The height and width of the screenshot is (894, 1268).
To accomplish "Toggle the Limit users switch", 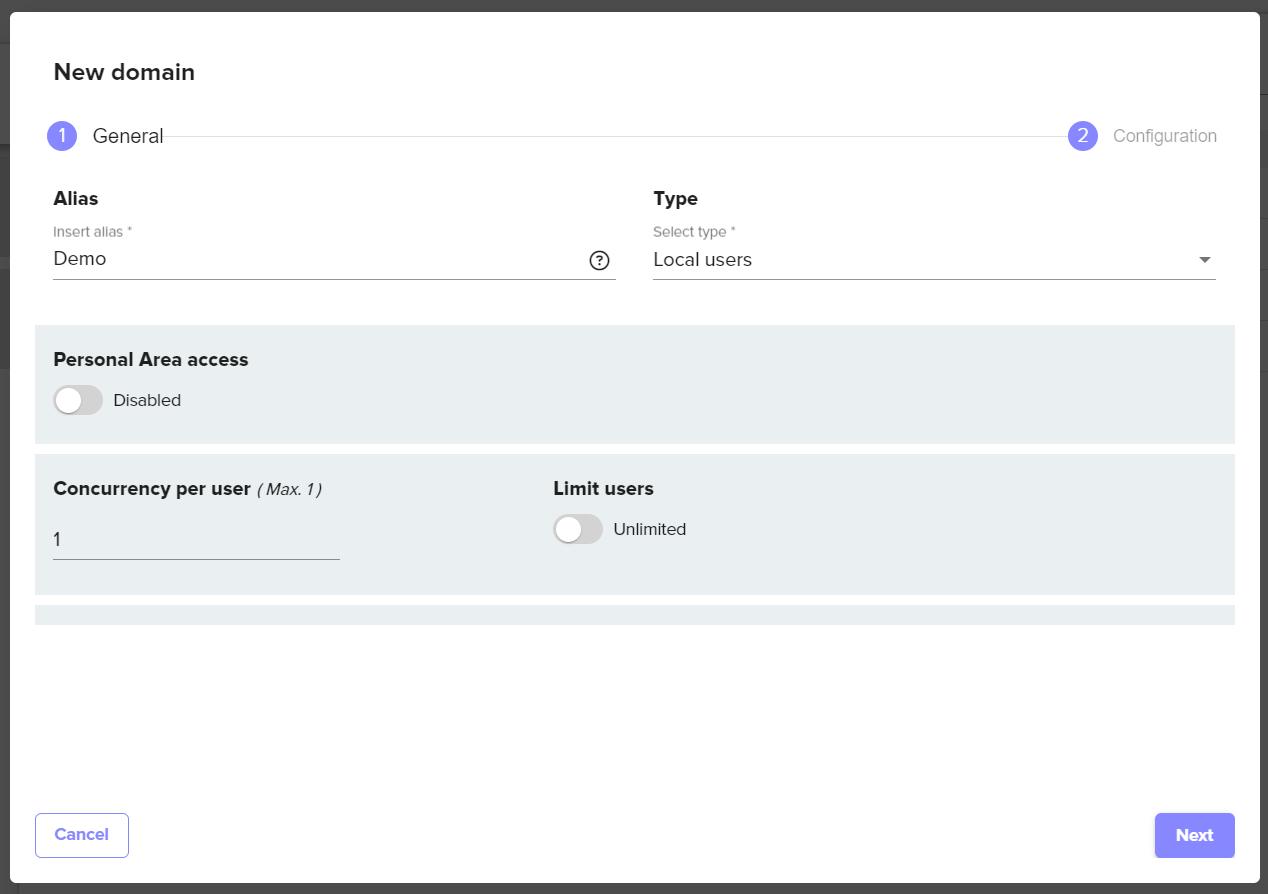I will (578, 529).
